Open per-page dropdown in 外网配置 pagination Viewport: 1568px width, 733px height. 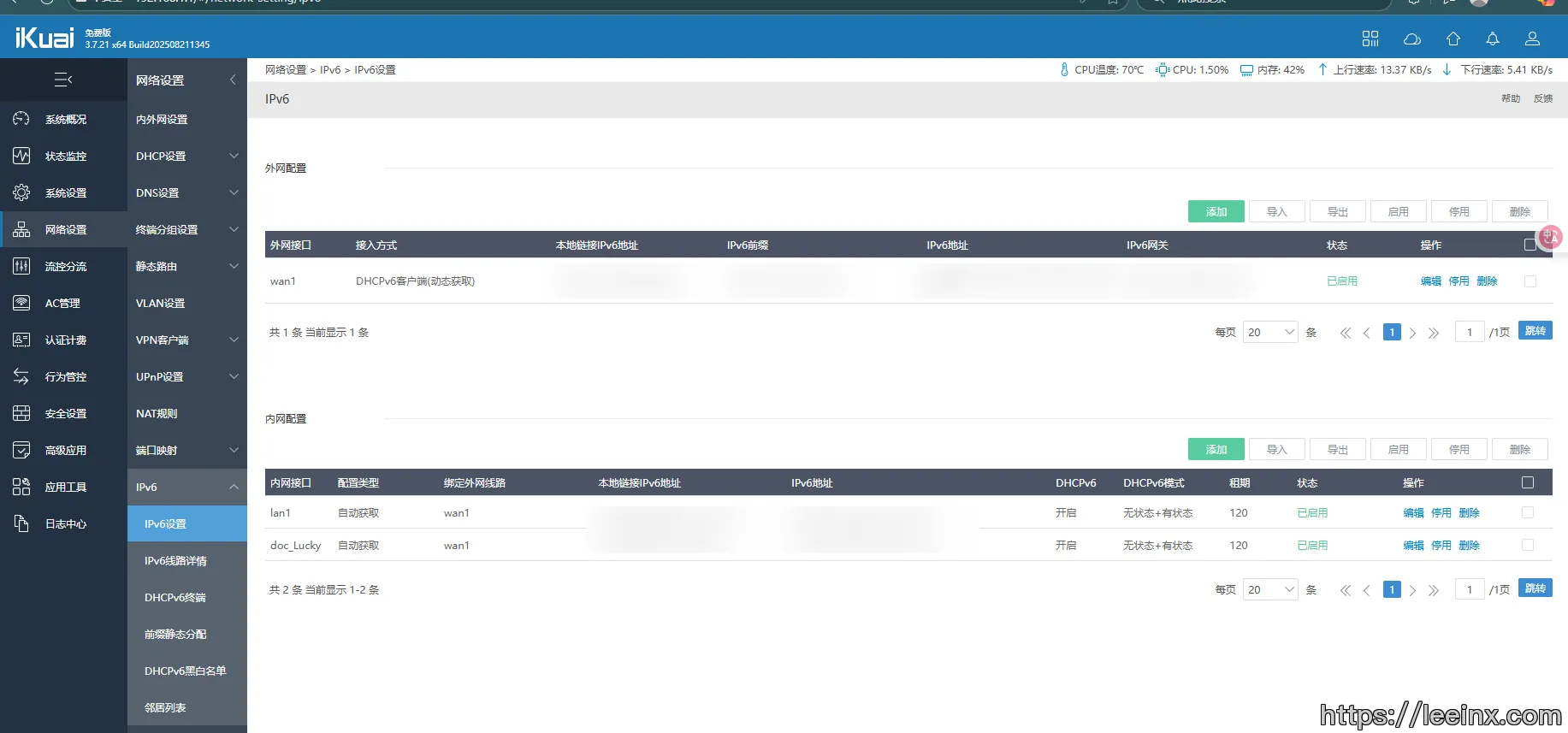click(x=1271, y=333)
